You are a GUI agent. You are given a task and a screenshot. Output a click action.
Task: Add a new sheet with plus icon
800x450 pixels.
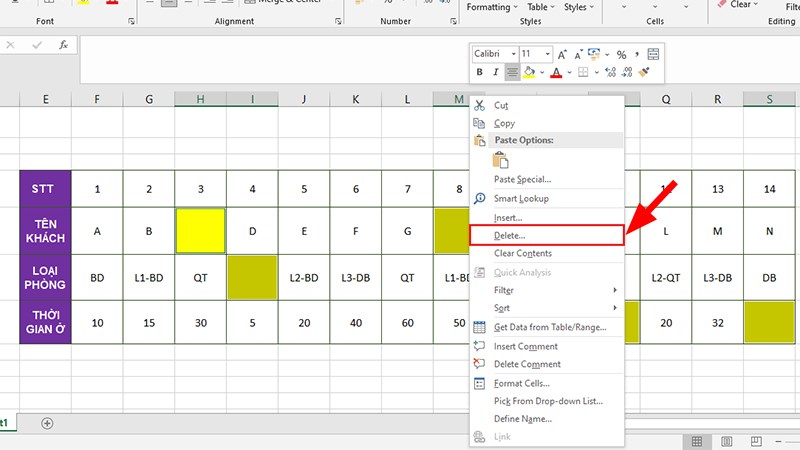(47, 423)
